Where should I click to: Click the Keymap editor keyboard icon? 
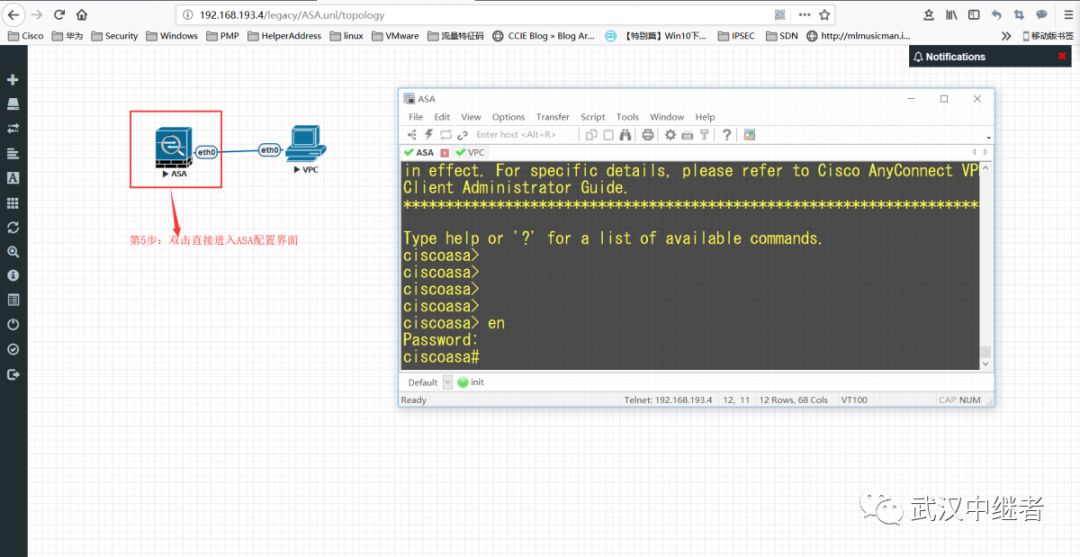point(687,135)
